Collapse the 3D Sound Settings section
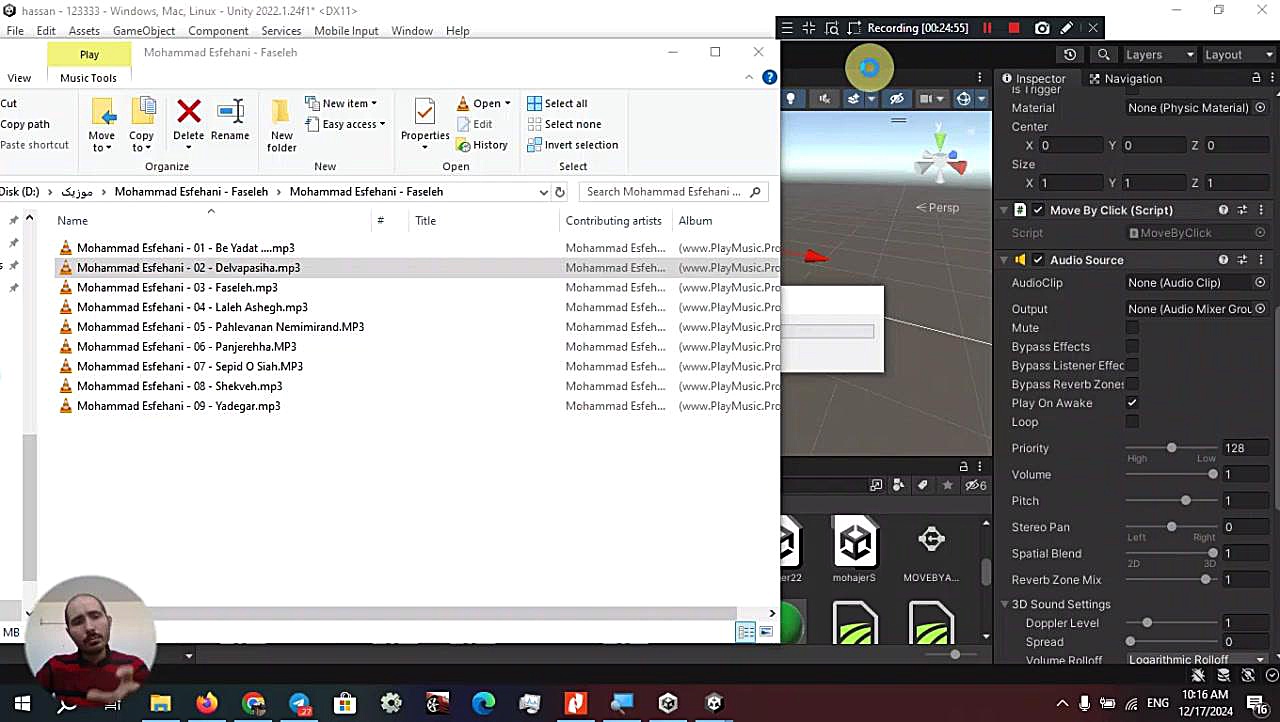Viewport: 1280px width, 722px height. click(x=1005, y=604)
